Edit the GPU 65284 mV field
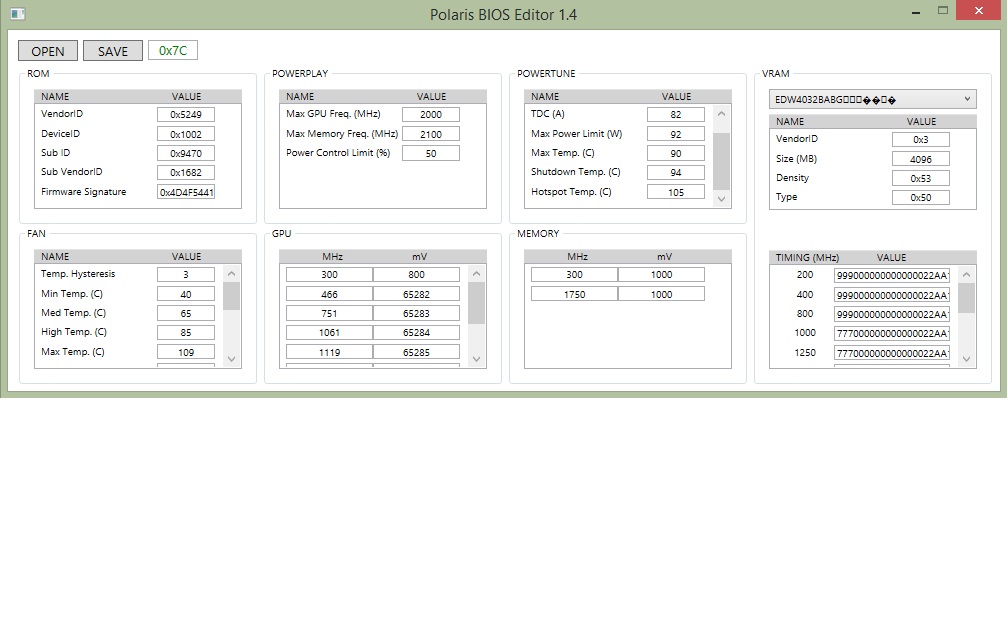Screen dimensions: 1008x630 pos(416,332)
